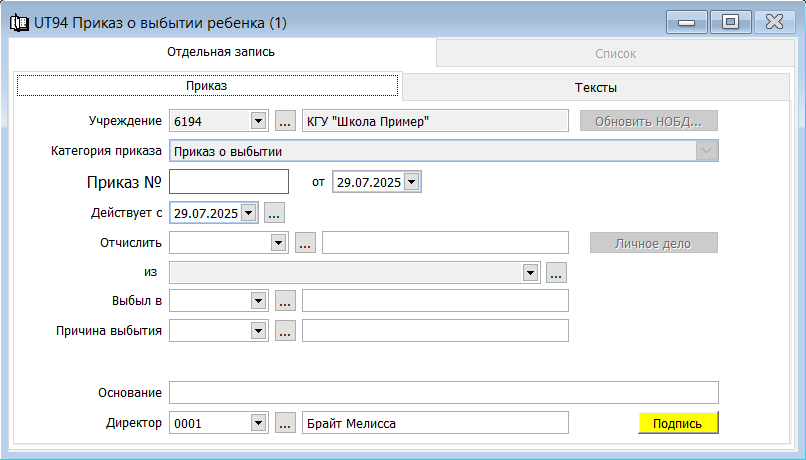Click the ellipsis button after the из field

coord(556,272)
